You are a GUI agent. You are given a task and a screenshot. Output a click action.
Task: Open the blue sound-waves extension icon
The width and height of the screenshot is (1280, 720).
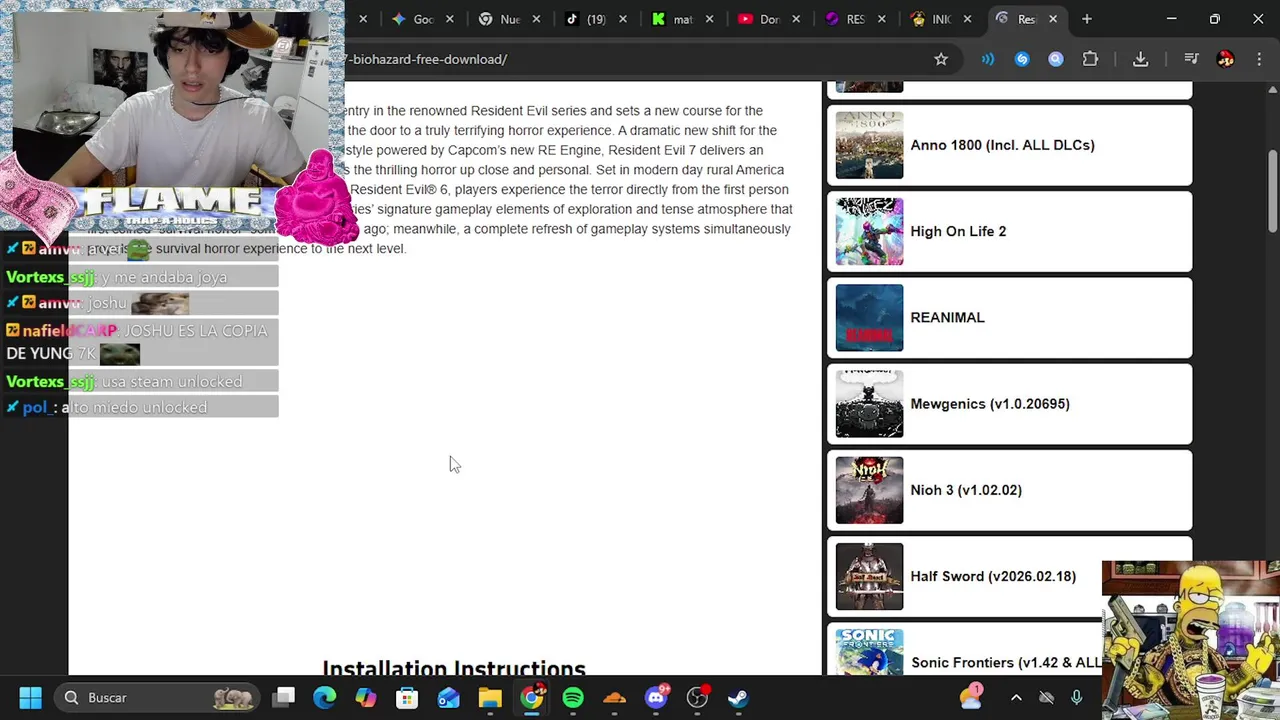point(988,59)
